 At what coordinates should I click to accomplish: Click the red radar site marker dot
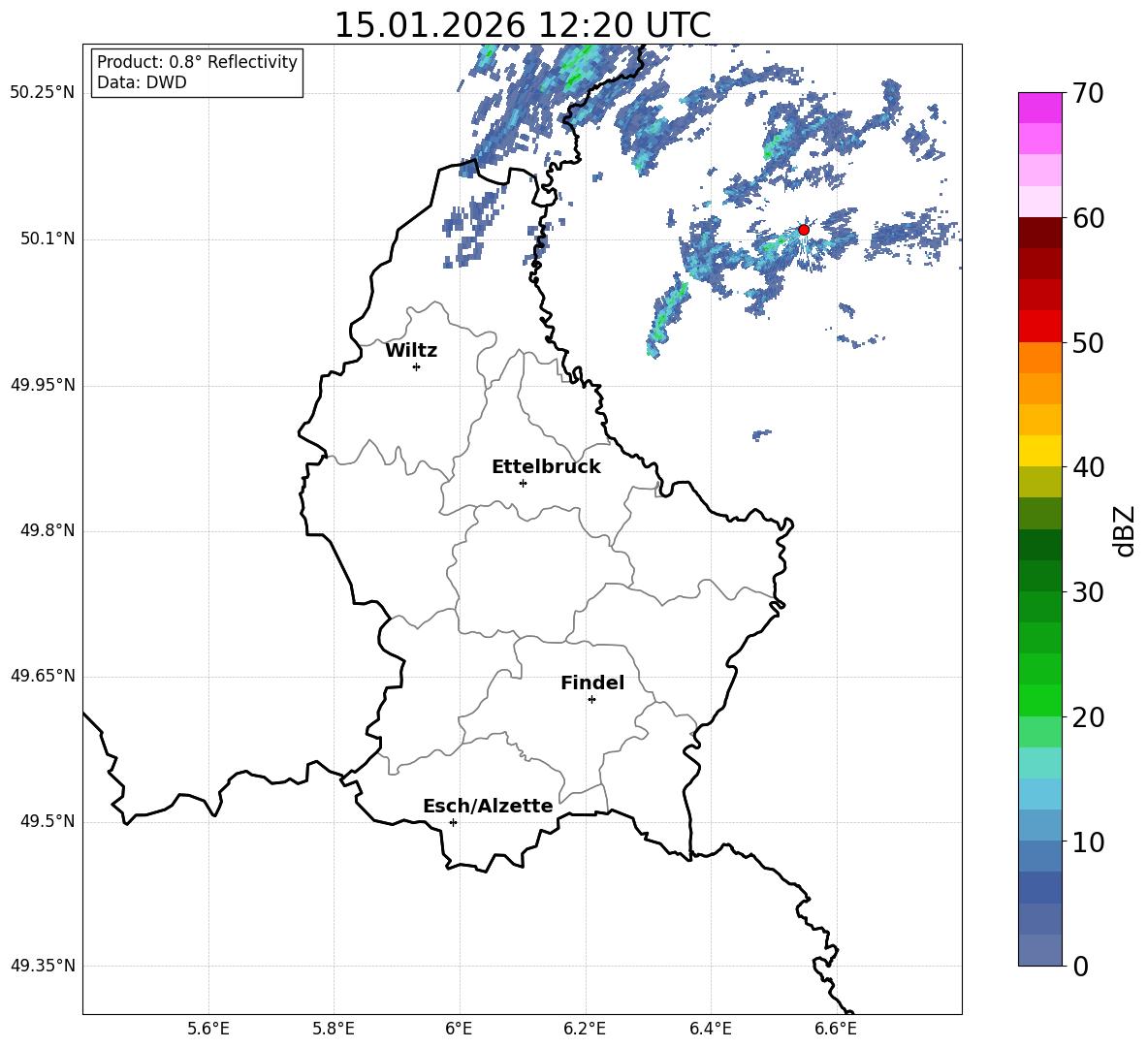tap(803, 230)
